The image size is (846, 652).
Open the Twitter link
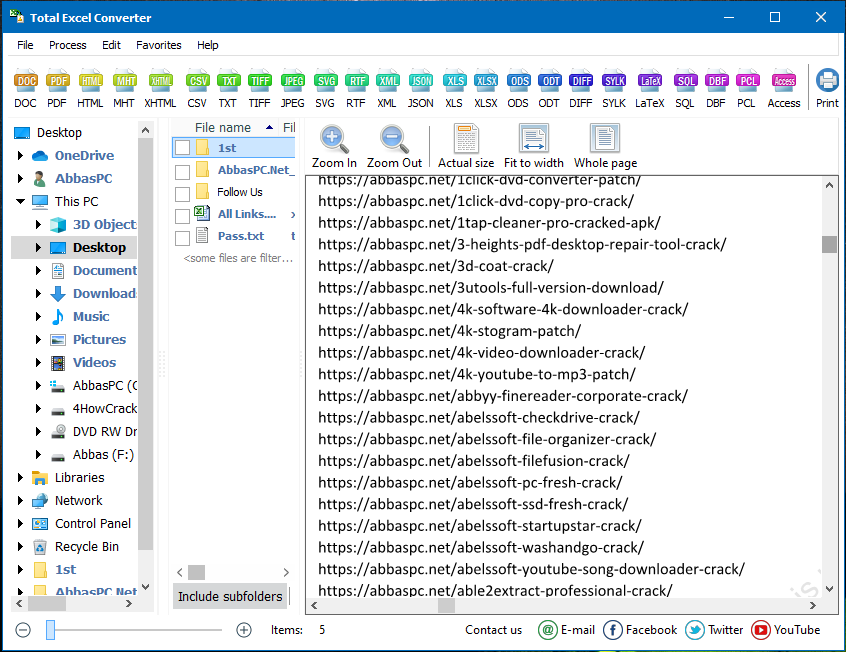tap(714, 630)
